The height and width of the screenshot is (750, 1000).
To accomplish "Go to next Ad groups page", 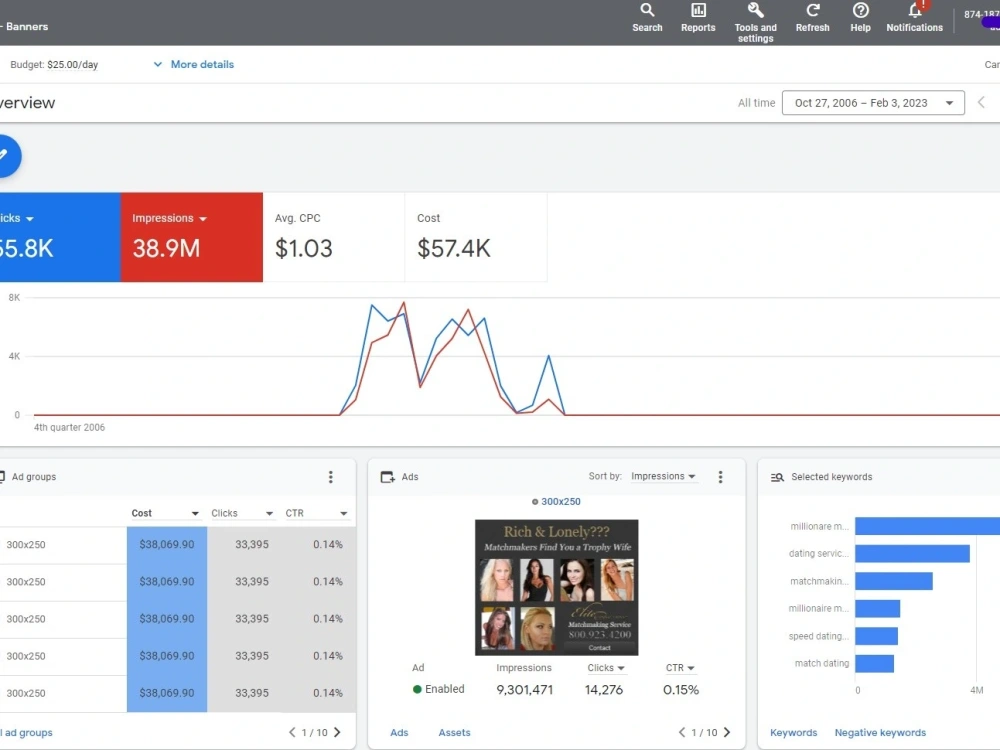I will point(337,732).
